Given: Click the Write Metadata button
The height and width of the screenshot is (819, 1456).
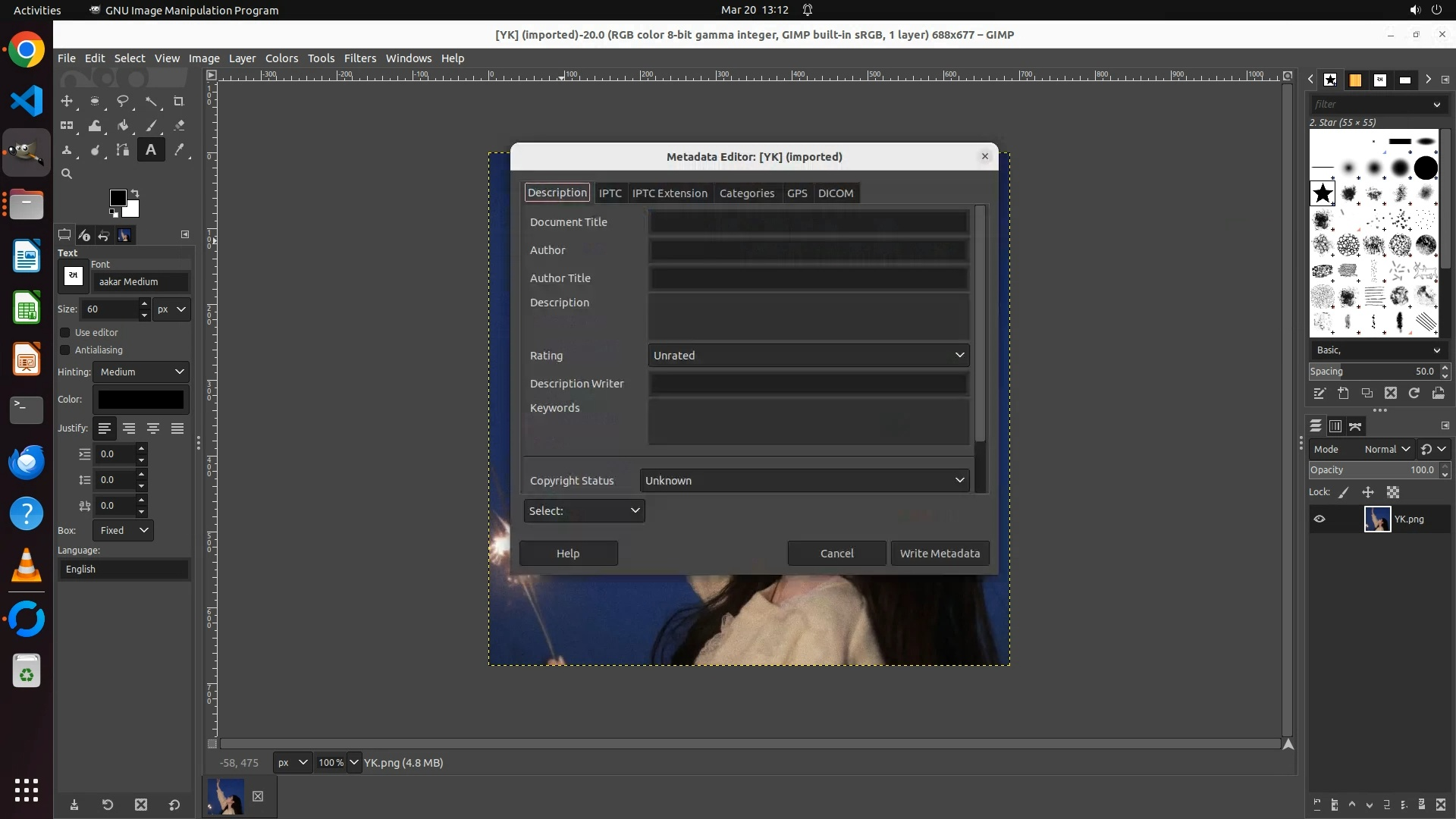Looking at the screenshot, I should pyautogui.click(x=940, y=554).
